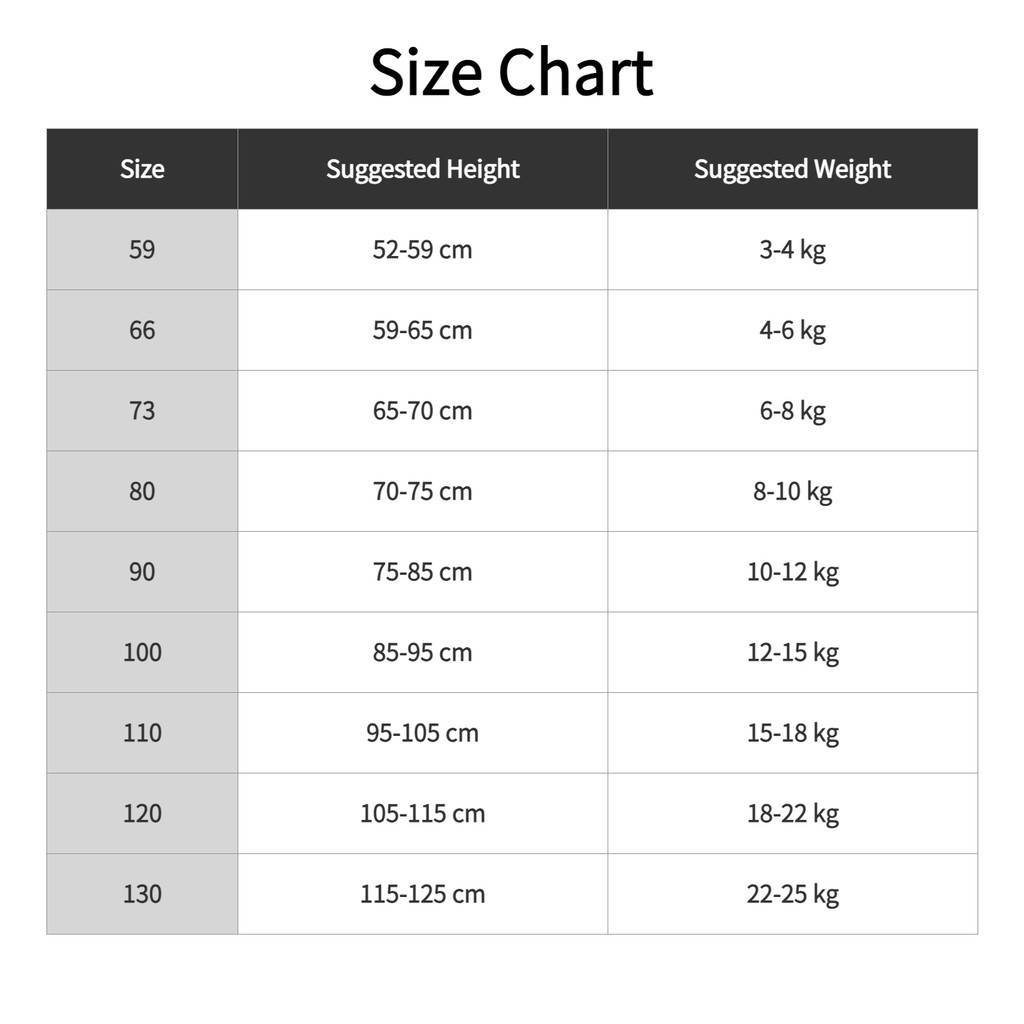This screenshot has height=1024, width=1024.
Task: Select the 75-85 cm height cell
Action: coord(422,572)
